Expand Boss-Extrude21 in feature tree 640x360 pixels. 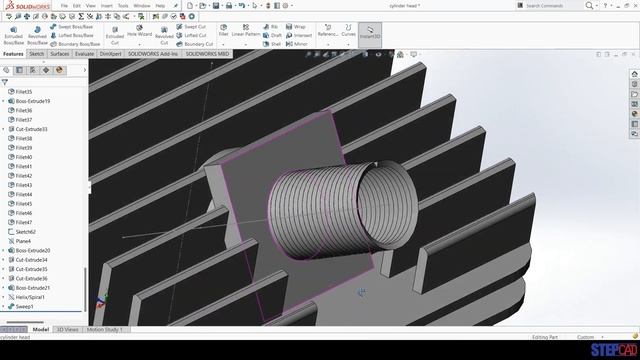pyautogui.click(x=4, y=288)
